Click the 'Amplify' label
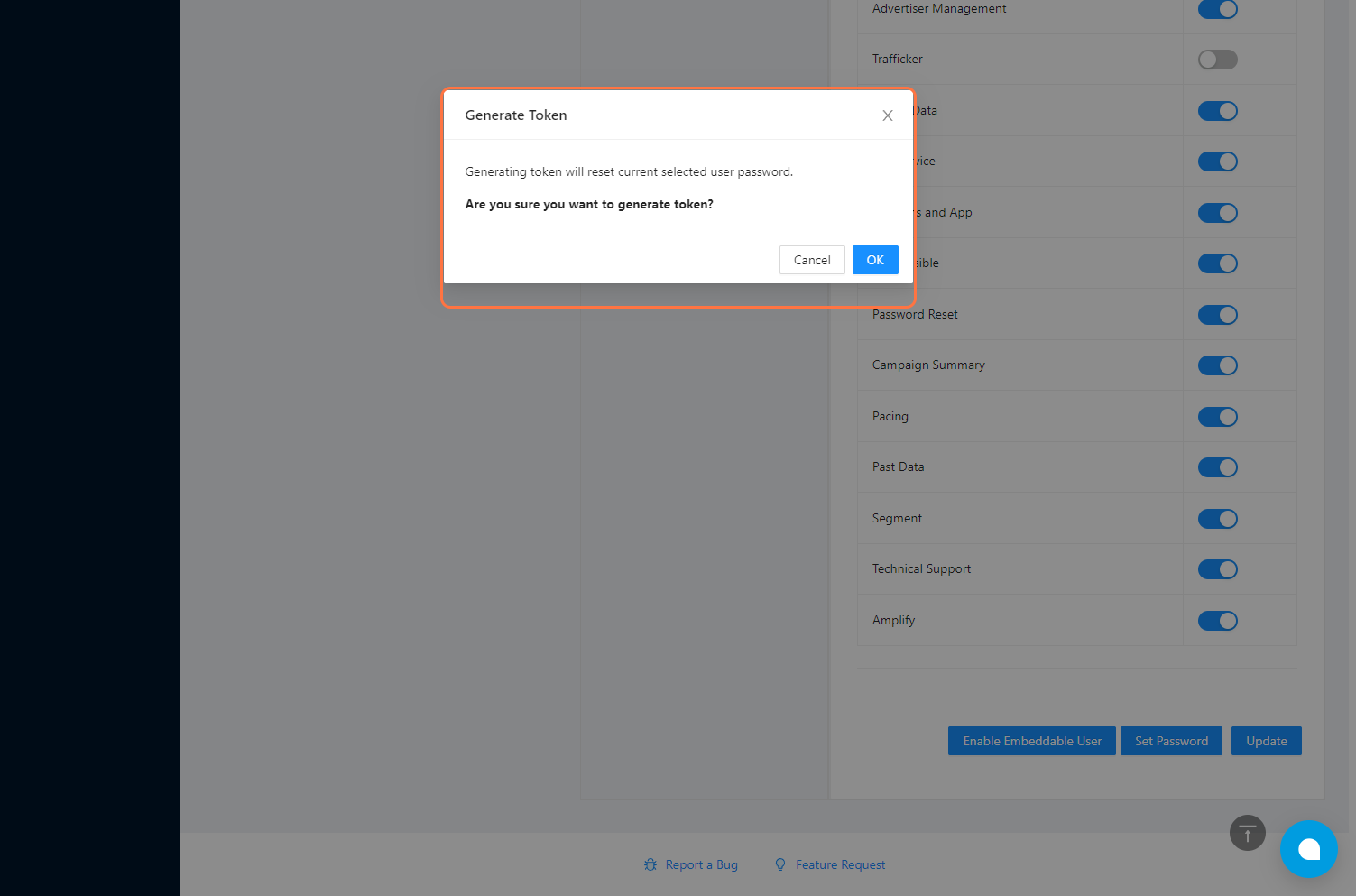Image resolution: width=1356 pixels, height=896 pixels. (894, 620)
